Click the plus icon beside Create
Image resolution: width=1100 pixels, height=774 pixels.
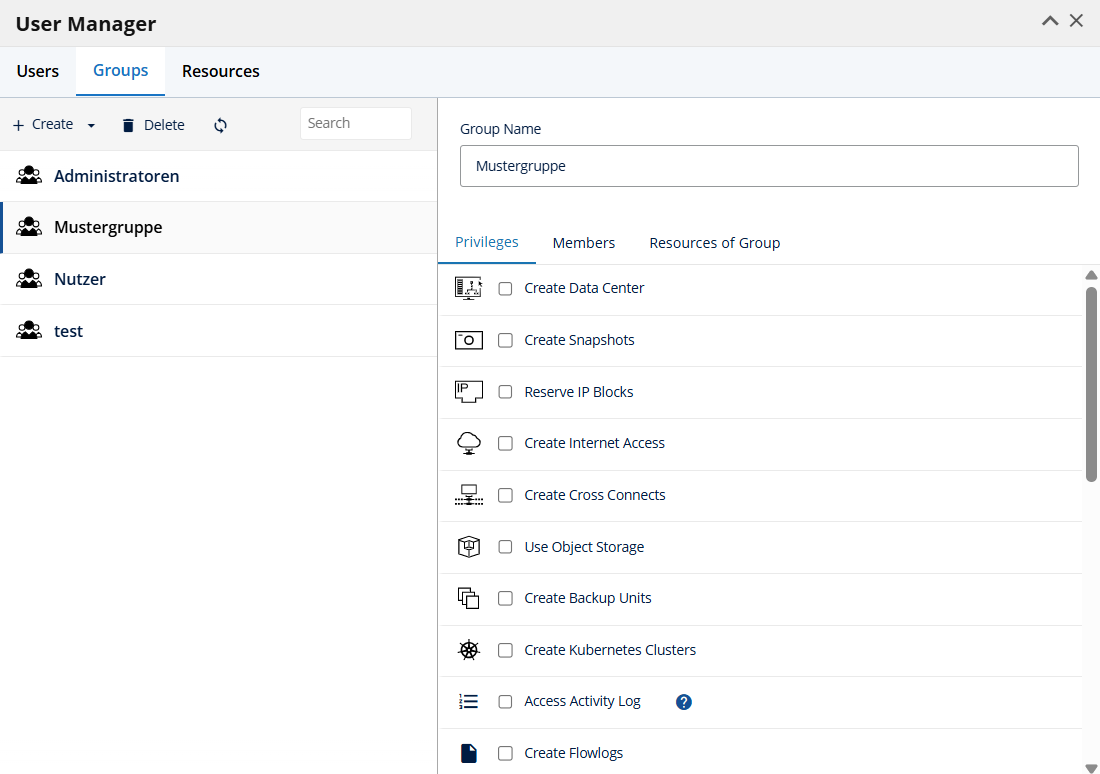18,125
